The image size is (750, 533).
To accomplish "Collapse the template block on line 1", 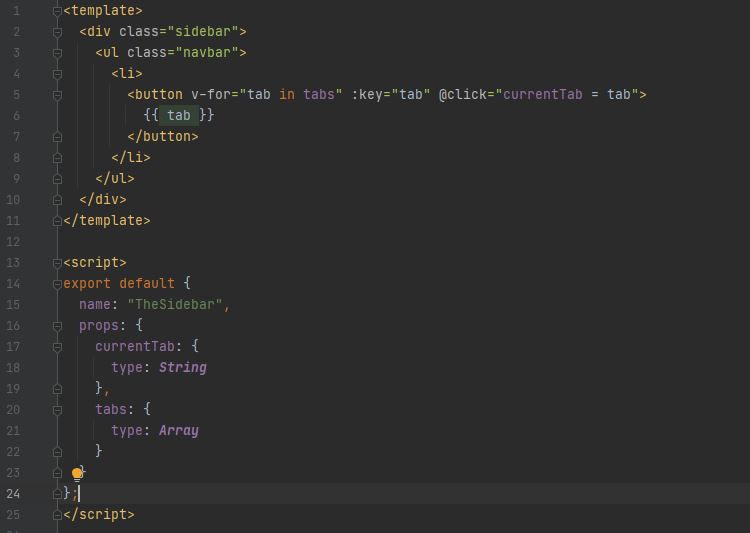I will click(x=57, y=11).
